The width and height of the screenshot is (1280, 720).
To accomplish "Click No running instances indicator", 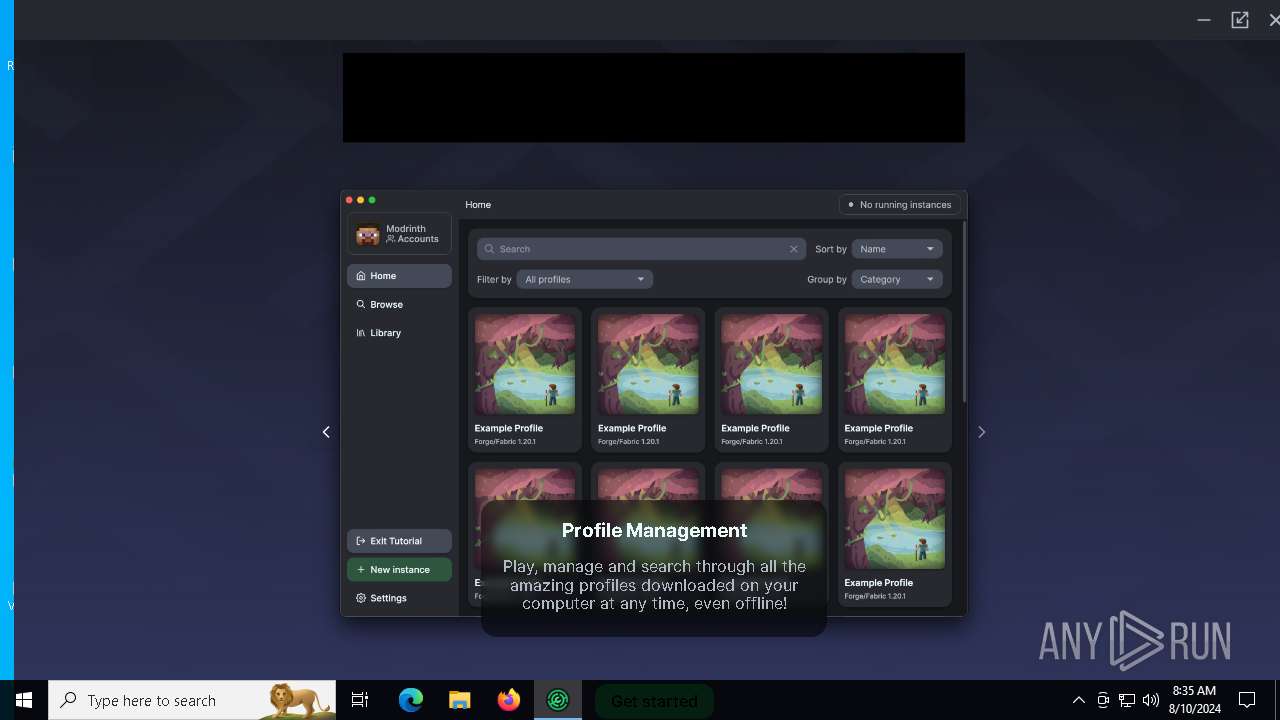I will pyautogui.click(x=900, y=205).
